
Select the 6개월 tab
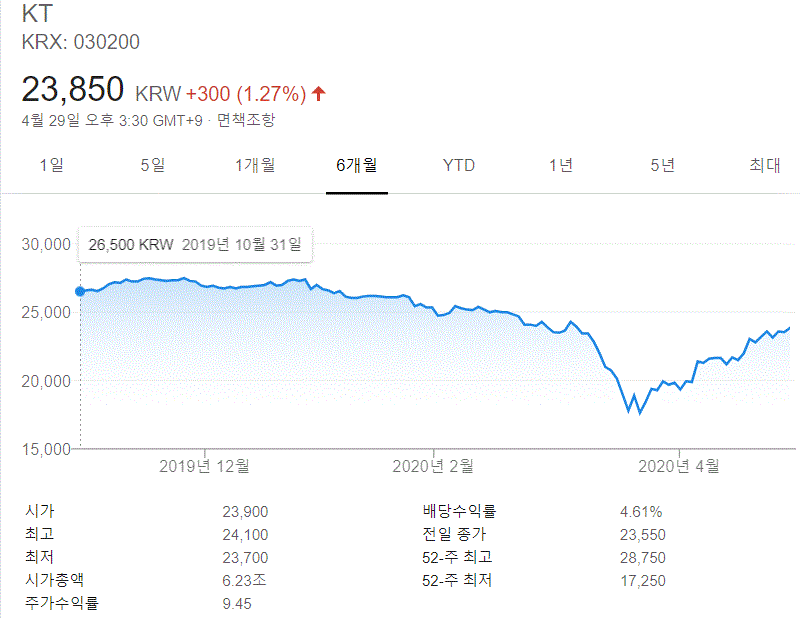357,165
